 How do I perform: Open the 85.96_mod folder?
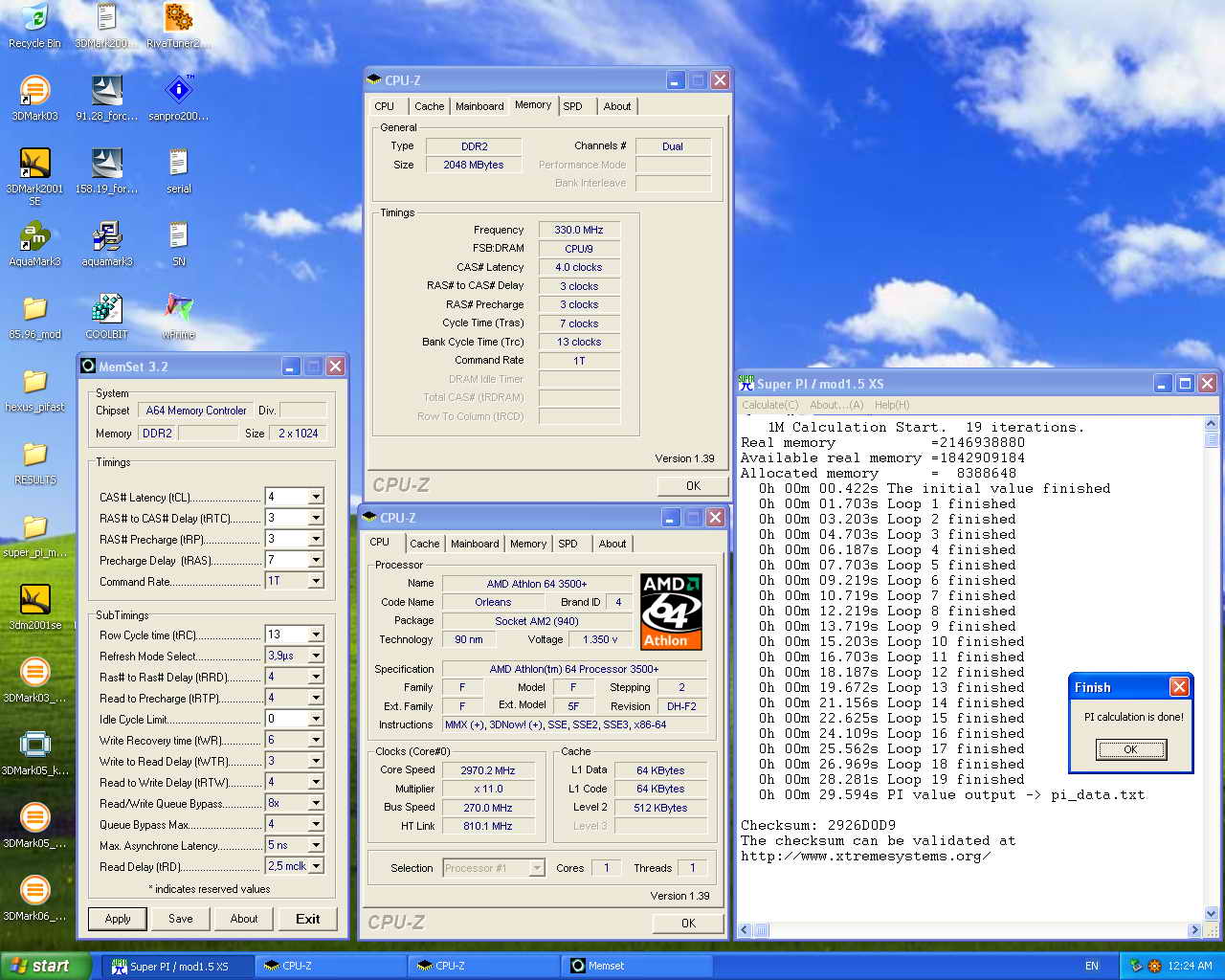coord(34,317)
